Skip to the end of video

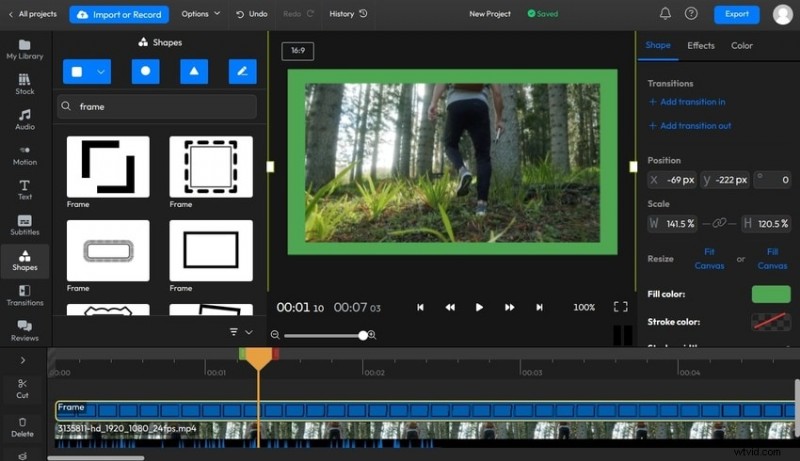pyautogui.click(x=539, y=308)
